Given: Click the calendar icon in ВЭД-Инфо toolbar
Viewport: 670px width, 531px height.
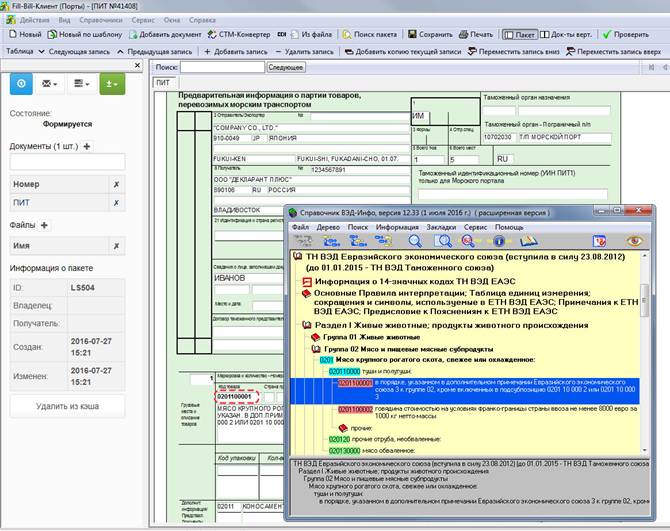Looking at the screenshot, I should (599, 241).
